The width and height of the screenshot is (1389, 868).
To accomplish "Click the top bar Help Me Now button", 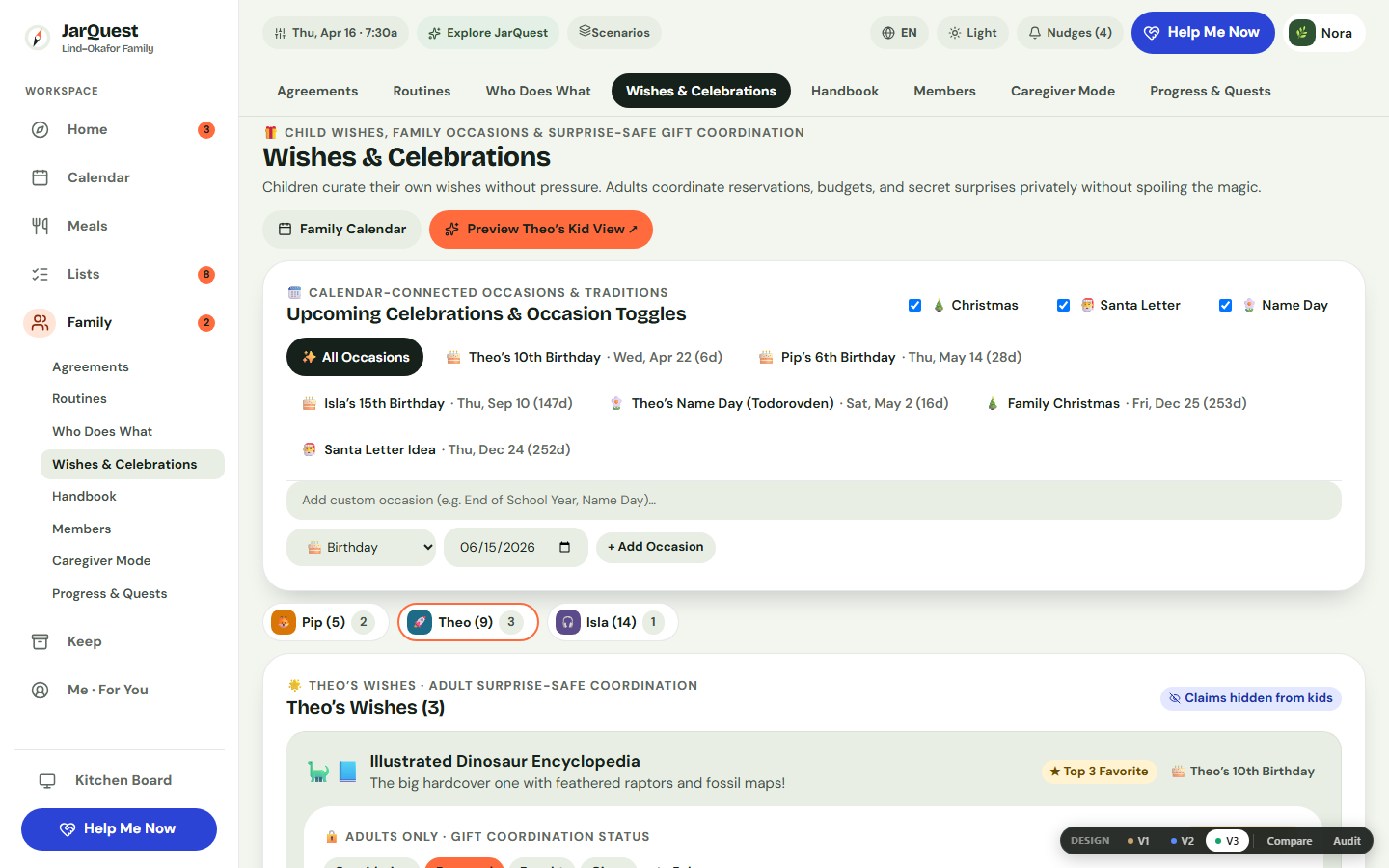I will tap(1203, 33).
